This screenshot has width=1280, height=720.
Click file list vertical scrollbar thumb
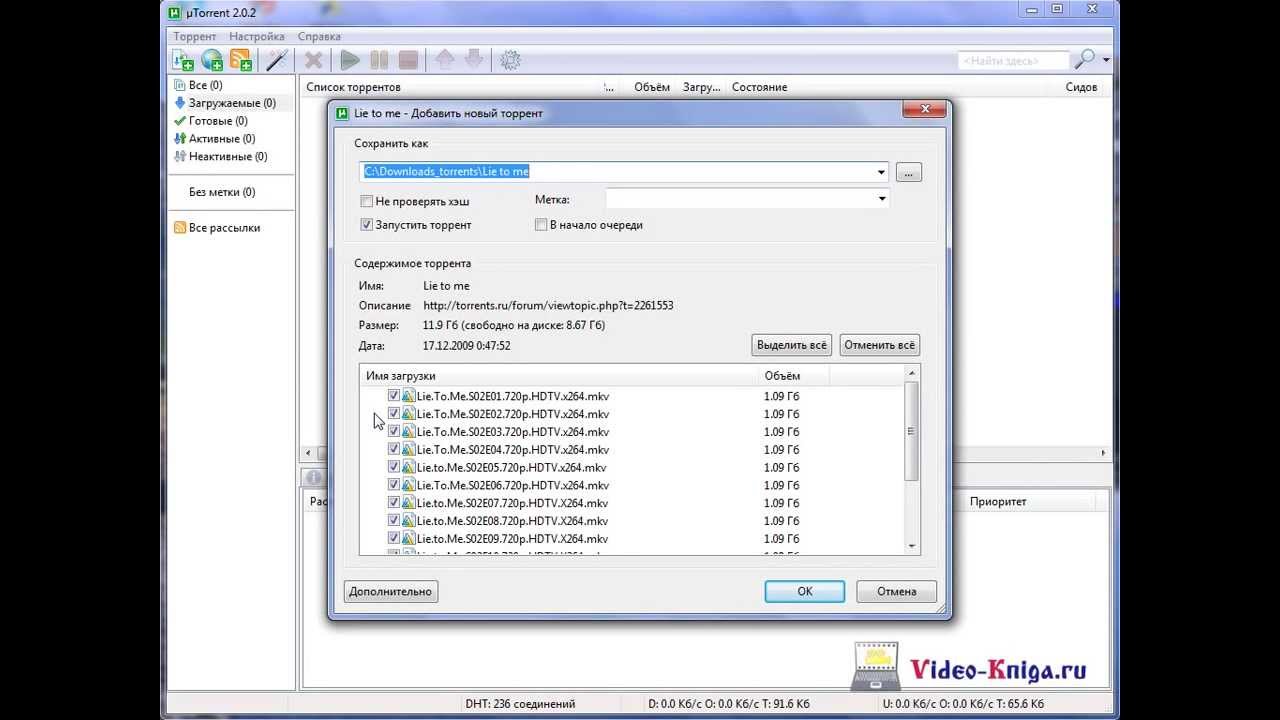coord(911,432)
